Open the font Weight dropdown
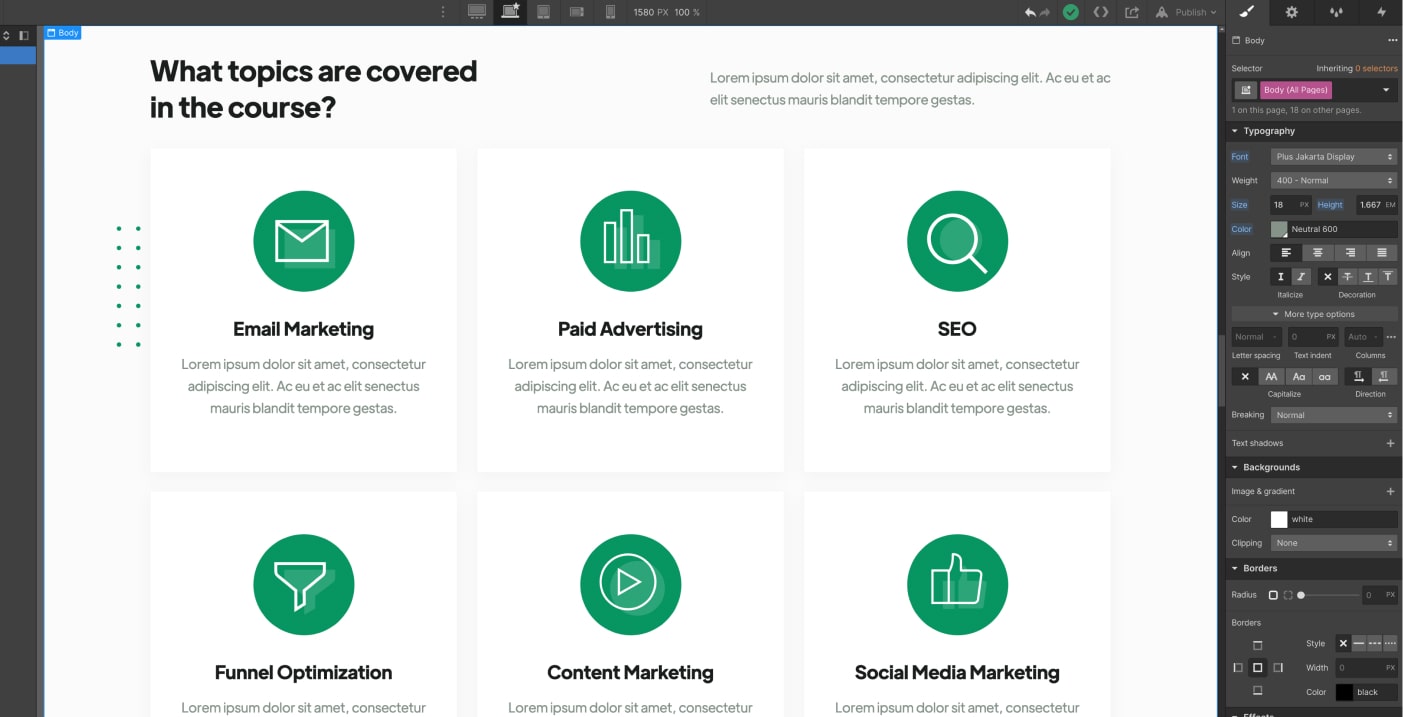This screenshot has height=717, width=1403. pyautogui.click(x=1333, y=180)
